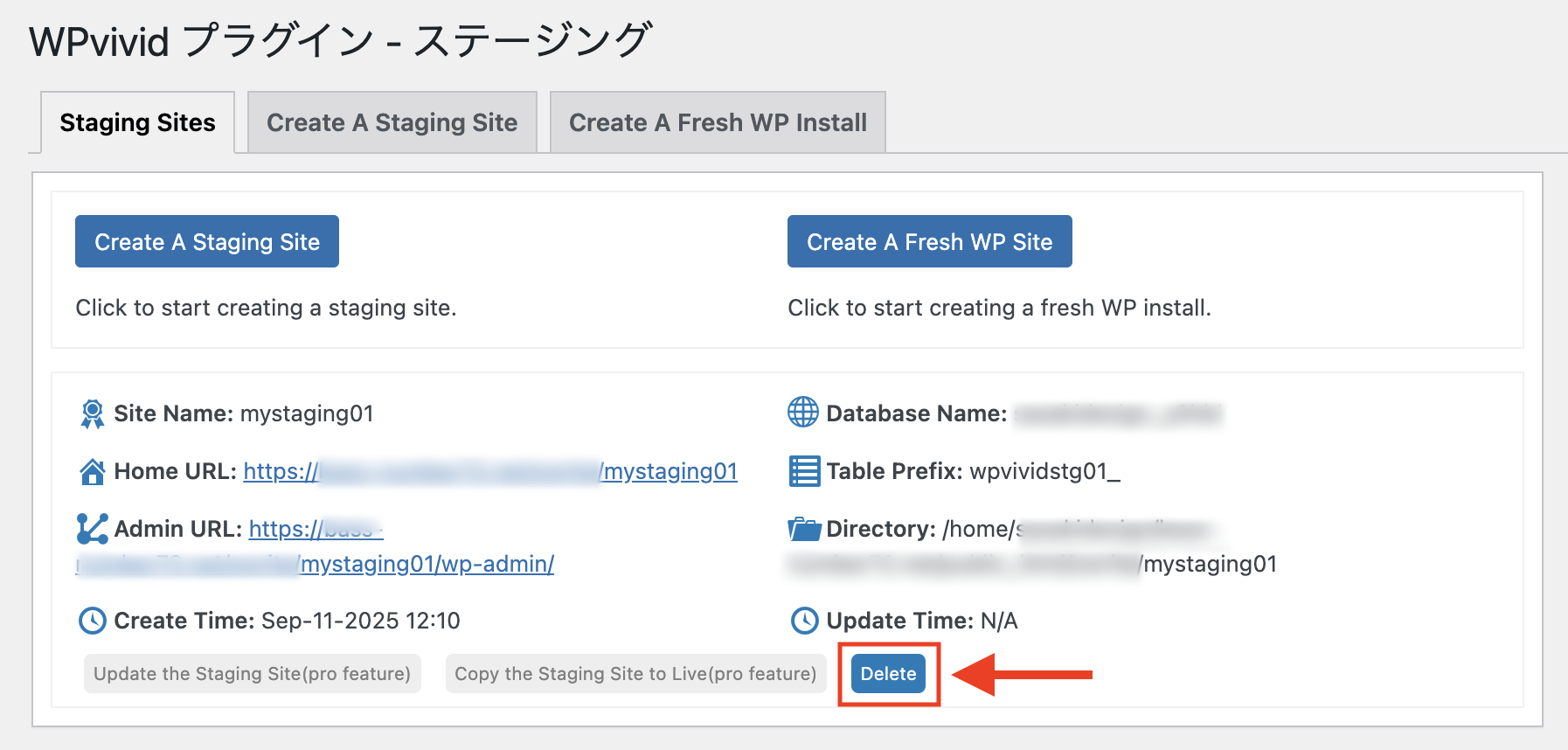
Task: Click the blue Create A Staging Site button
Action: pyautogui.click(x=207, y=241)
